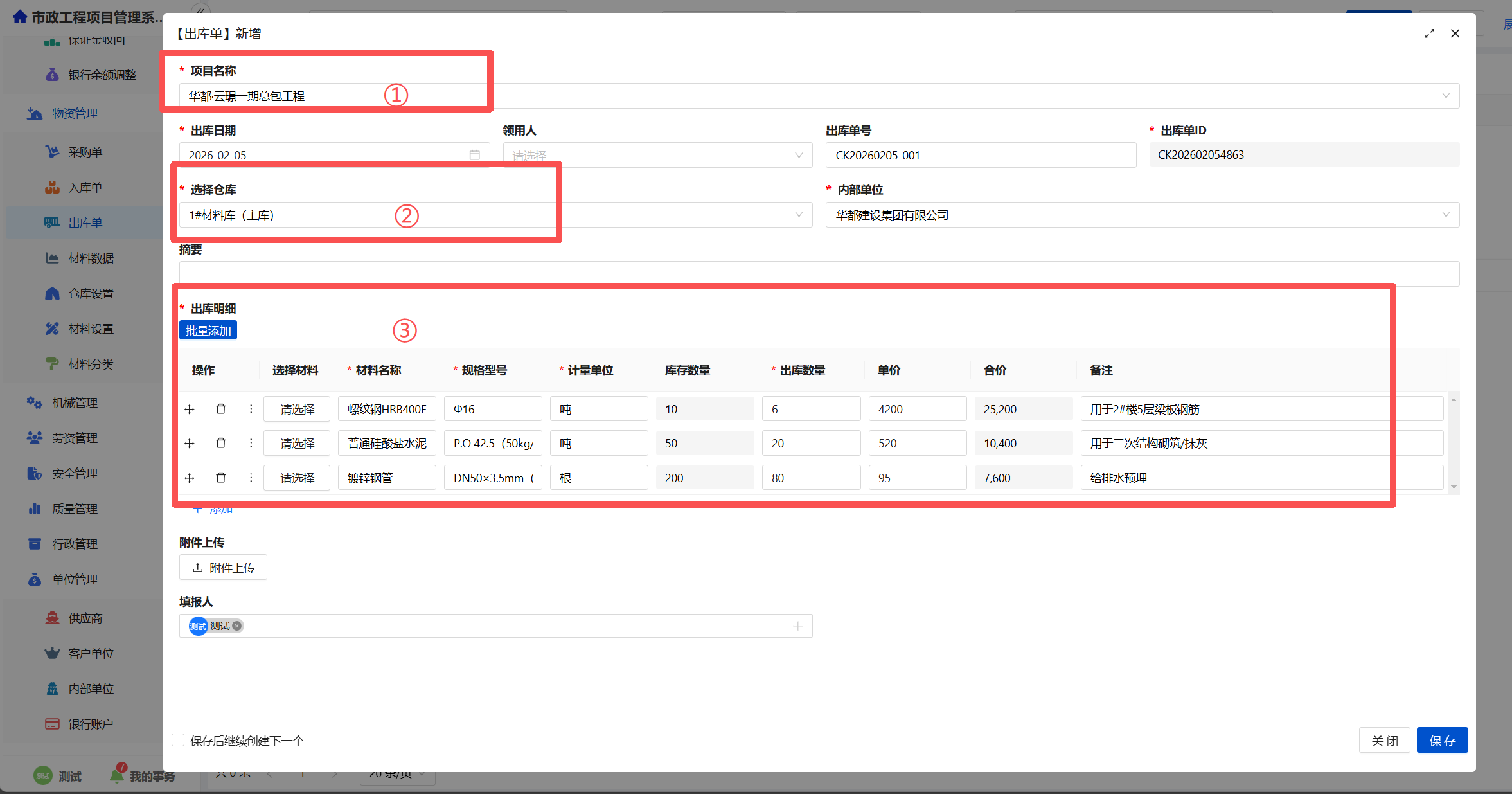Image resolution: width=1512 pixels, height=794 pixels.
Task: Click the plus icon in 填报人 field
Action: click(x=797, y=626)
